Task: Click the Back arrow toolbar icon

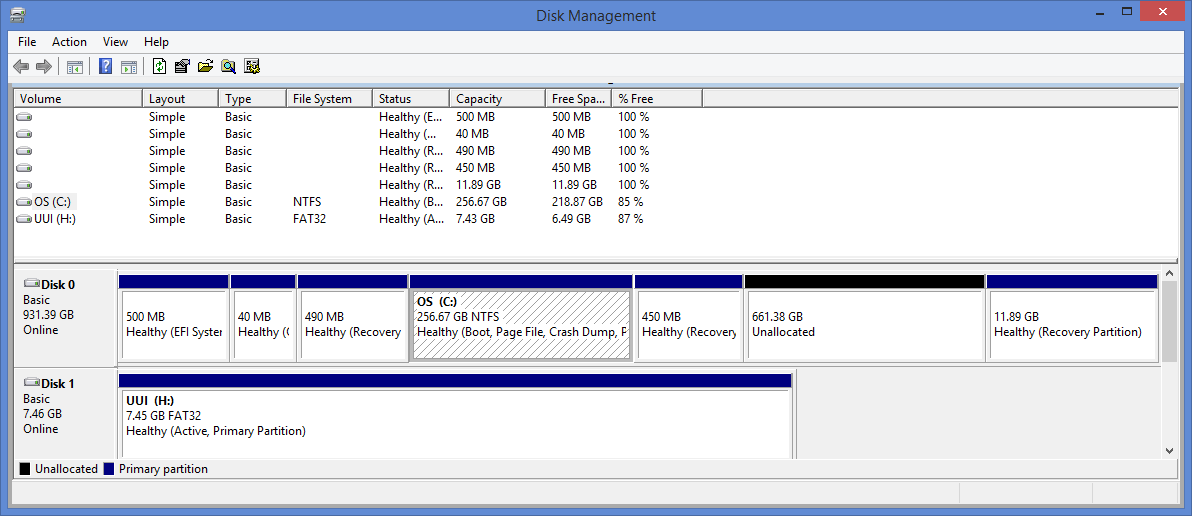Action: pyautogui.click(x=21, y=67)
